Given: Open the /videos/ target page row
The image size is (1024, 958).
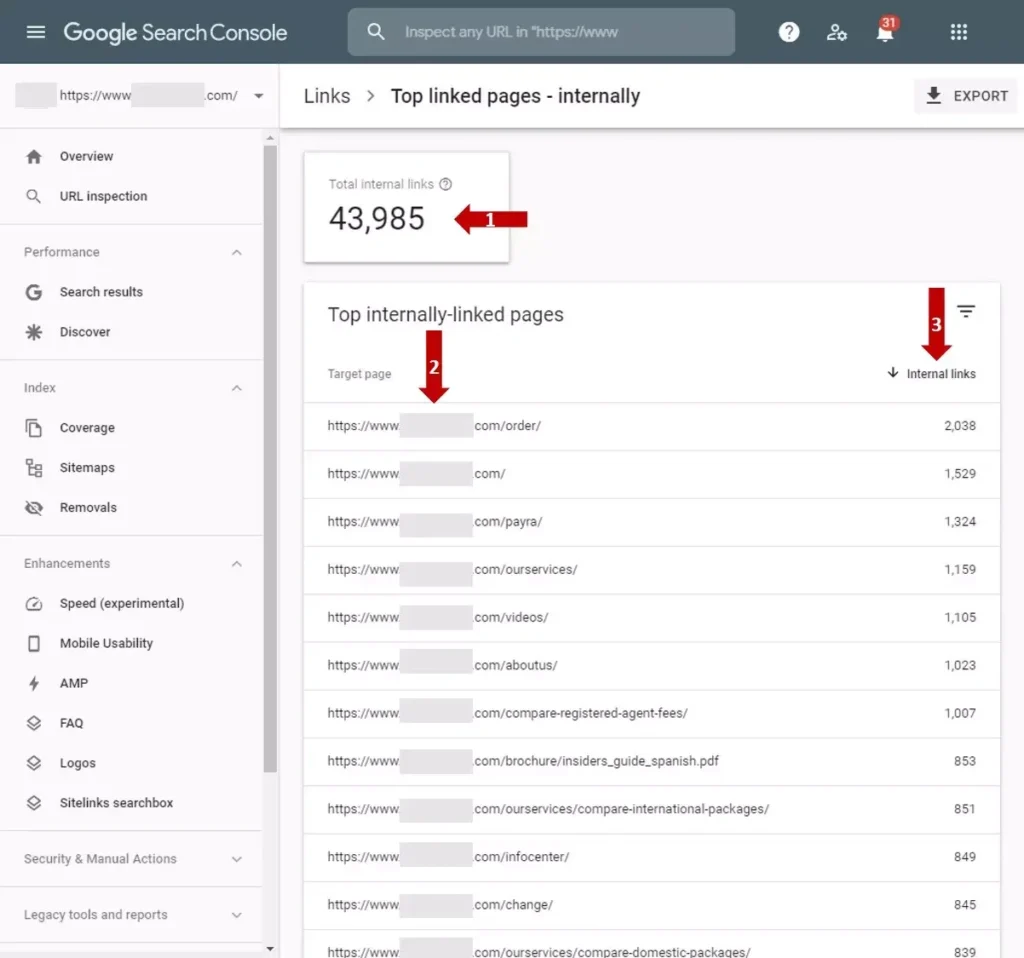Looking at the screenshot, I should coord(651,618).
